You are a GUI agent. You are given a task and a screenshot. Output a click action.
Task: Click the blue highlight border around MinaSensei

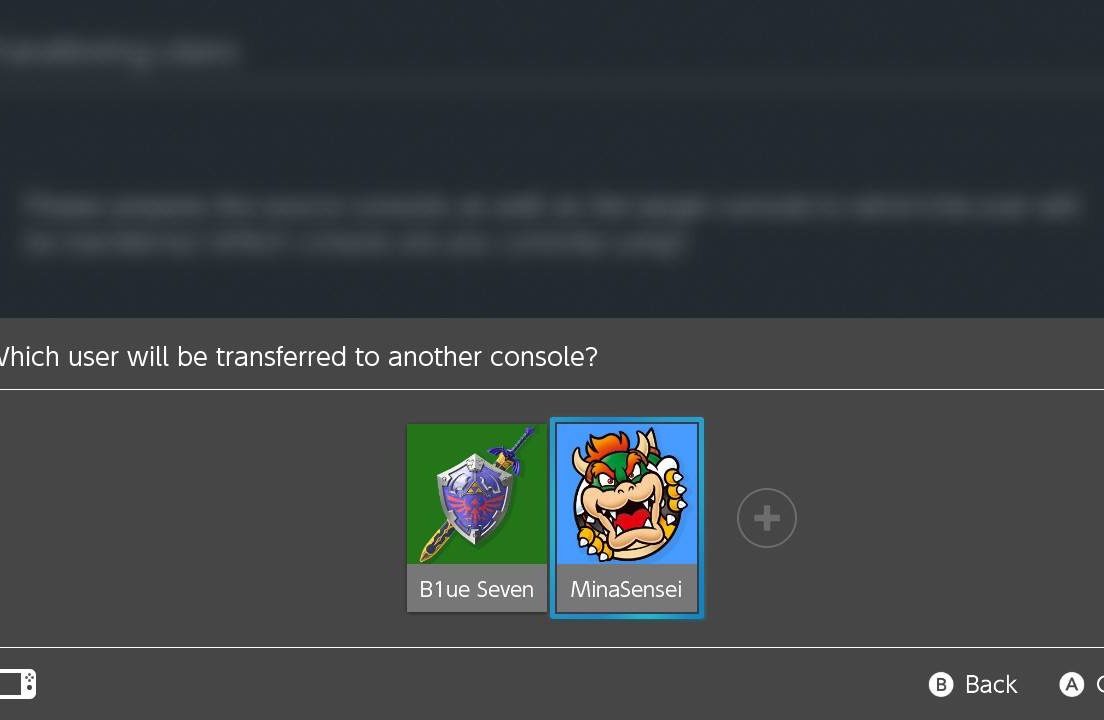[627, 421]
